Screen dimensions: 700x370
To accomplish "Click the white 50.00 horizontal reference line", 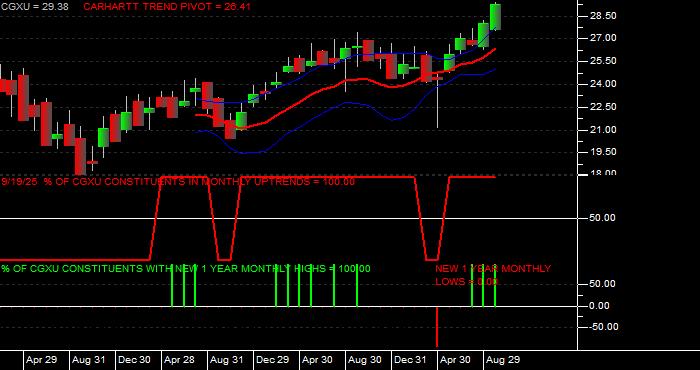I will point(288,218).
